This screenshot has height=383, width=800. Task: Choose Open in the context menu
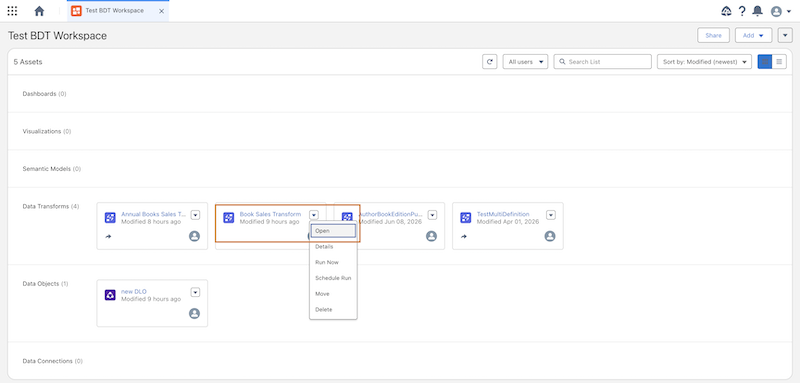pos(333,231)
